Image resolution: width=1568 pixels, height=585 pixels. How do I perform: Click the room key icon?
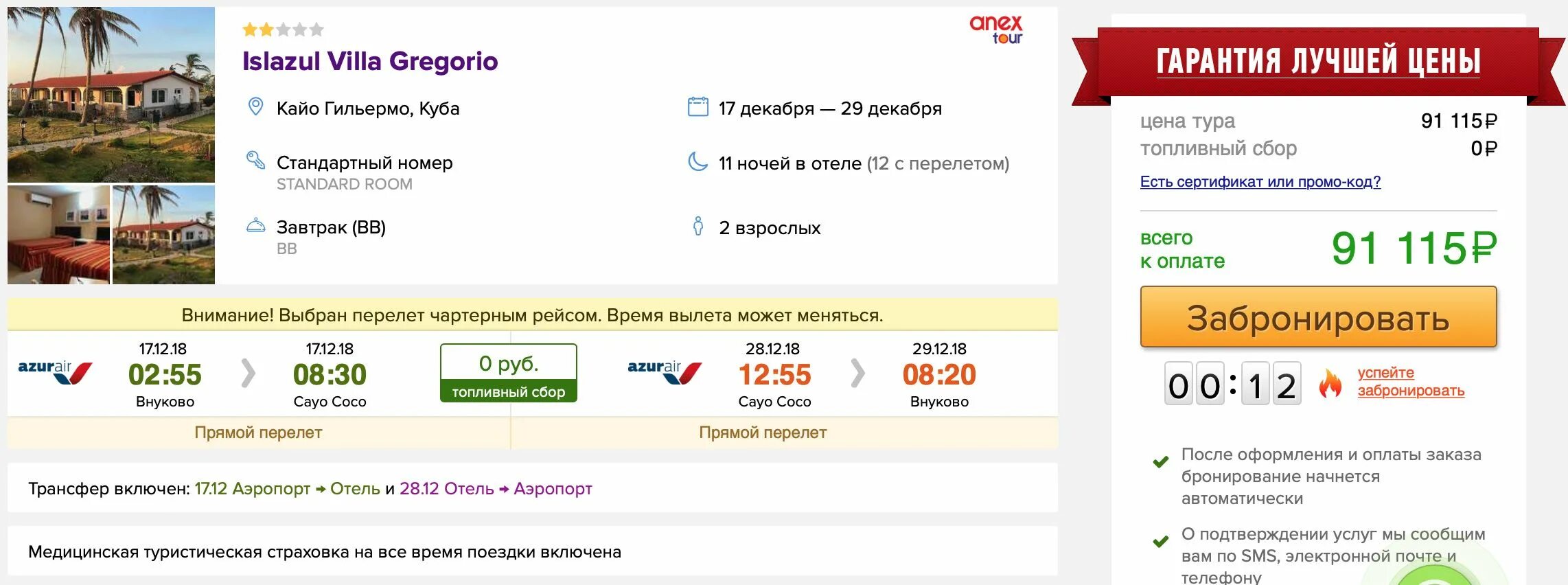coord(255,161)
